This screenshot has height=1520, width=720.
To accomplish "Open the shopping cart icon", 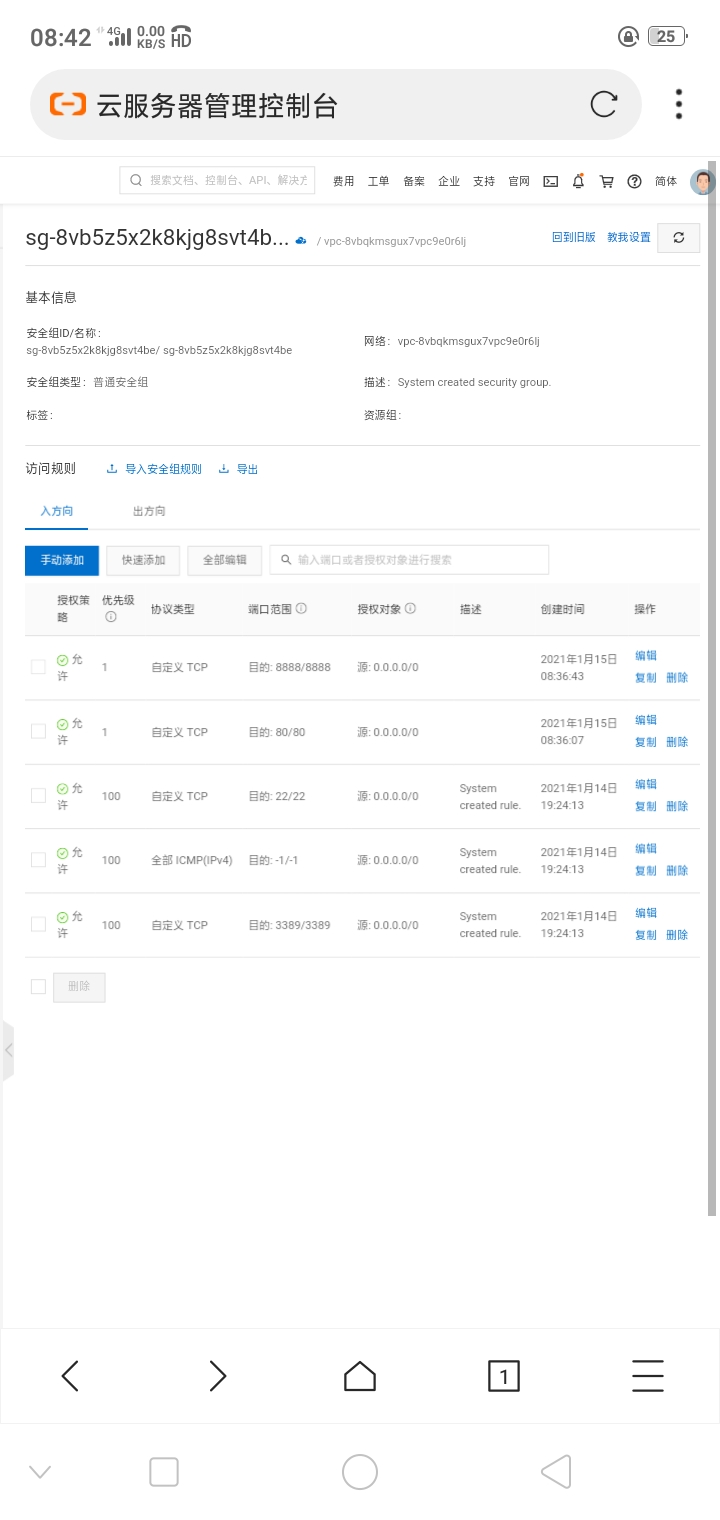I will (x=606, y=181).
